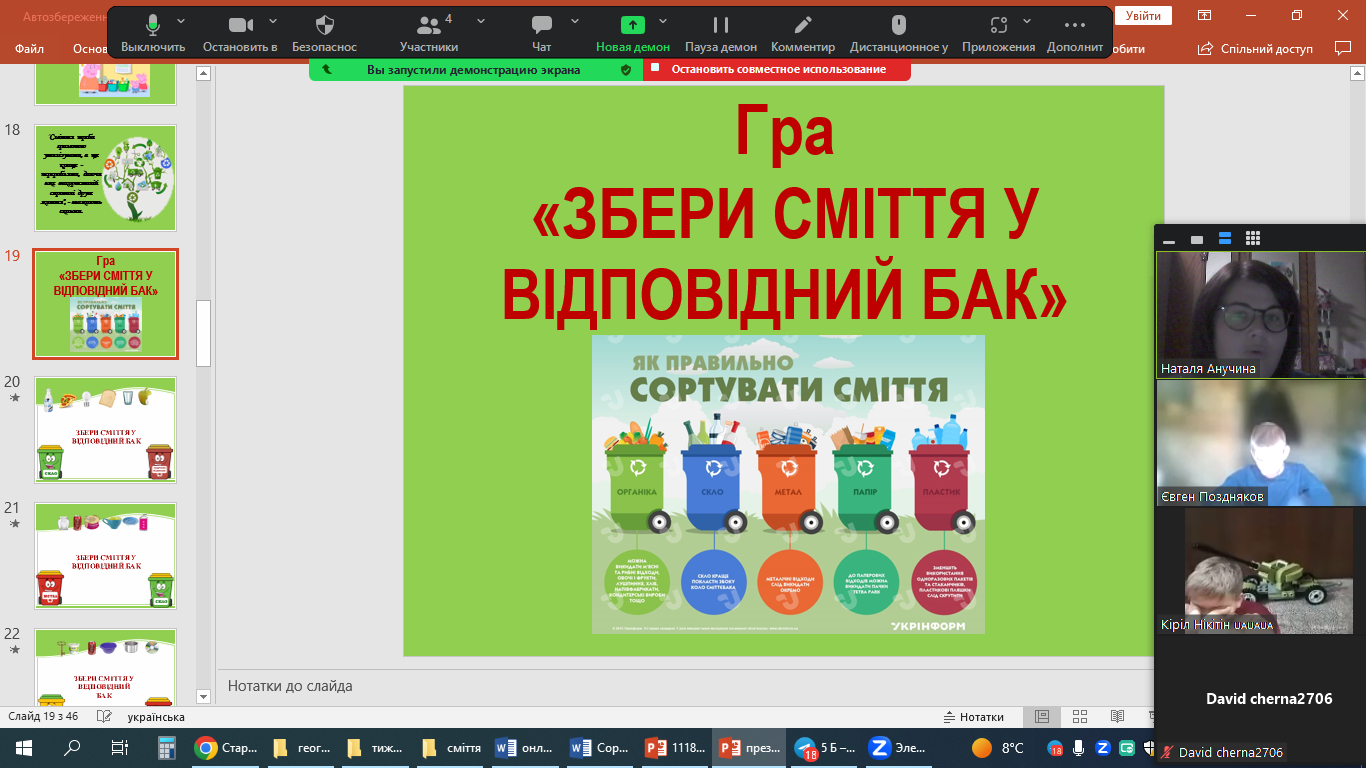Click the title 'Гра' on slide
The height and width of the screenshot is (768, 1366).
[x=784, y=130]
